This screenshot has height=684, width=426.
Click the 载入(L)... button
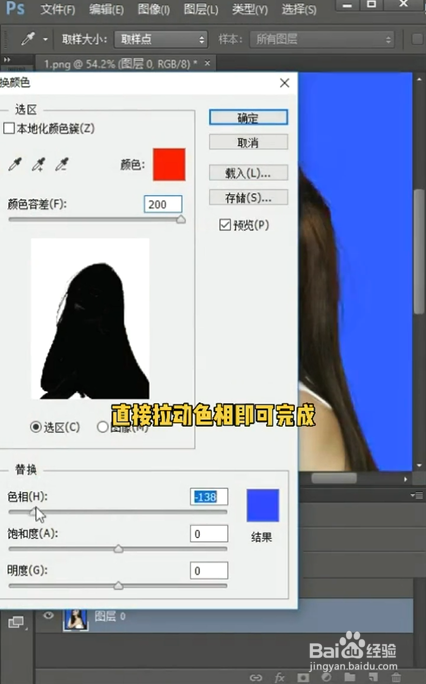[249, 173]
